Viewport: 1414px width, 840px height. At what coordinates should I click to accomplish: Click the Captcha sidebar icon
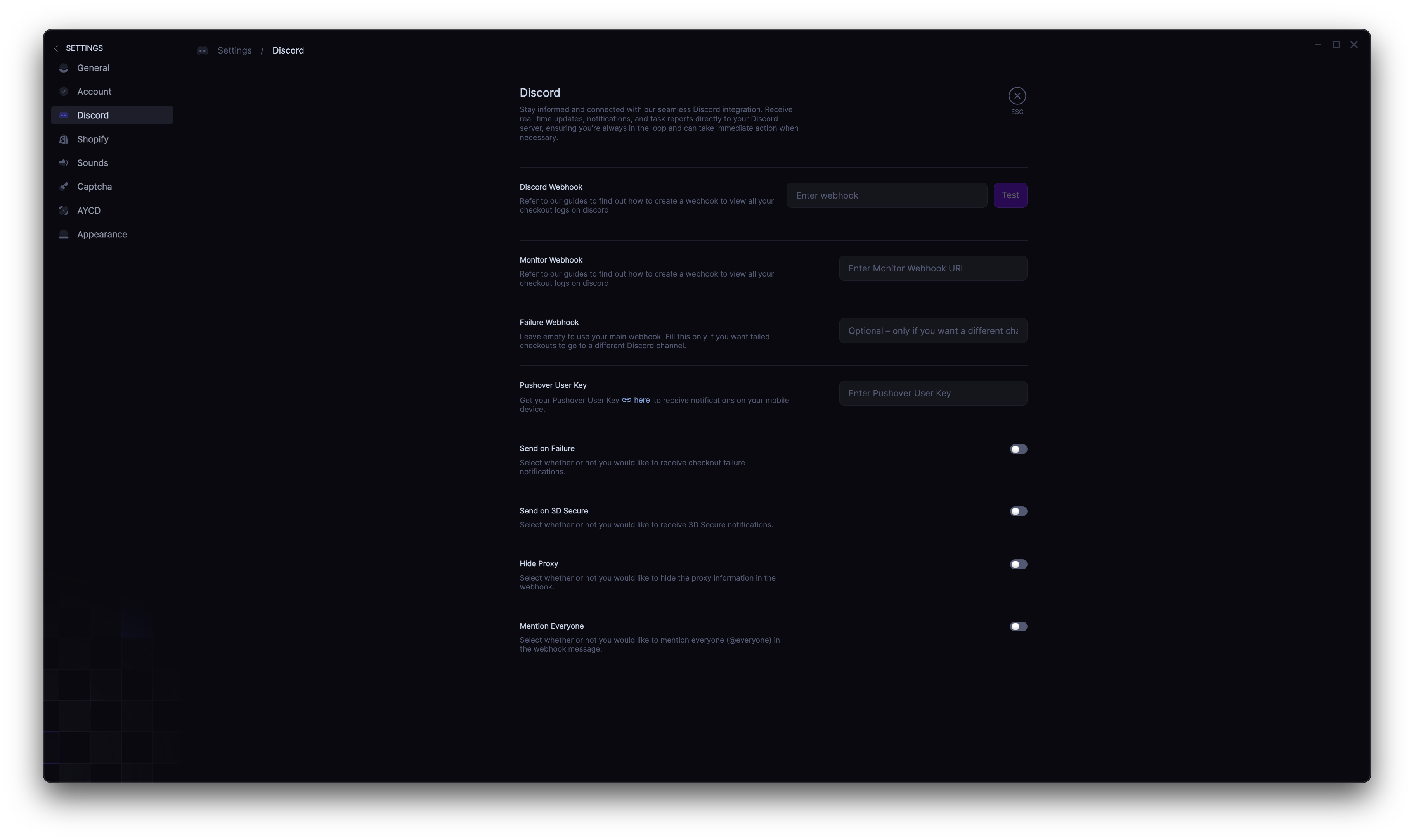[63, 187]
